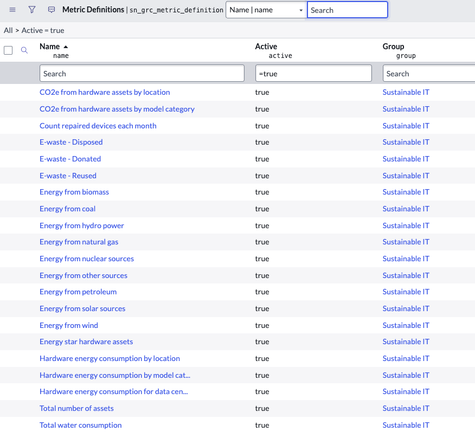The image size is (475, 439).
Task: Click the Group column header
Action: (x=393, y=46)
